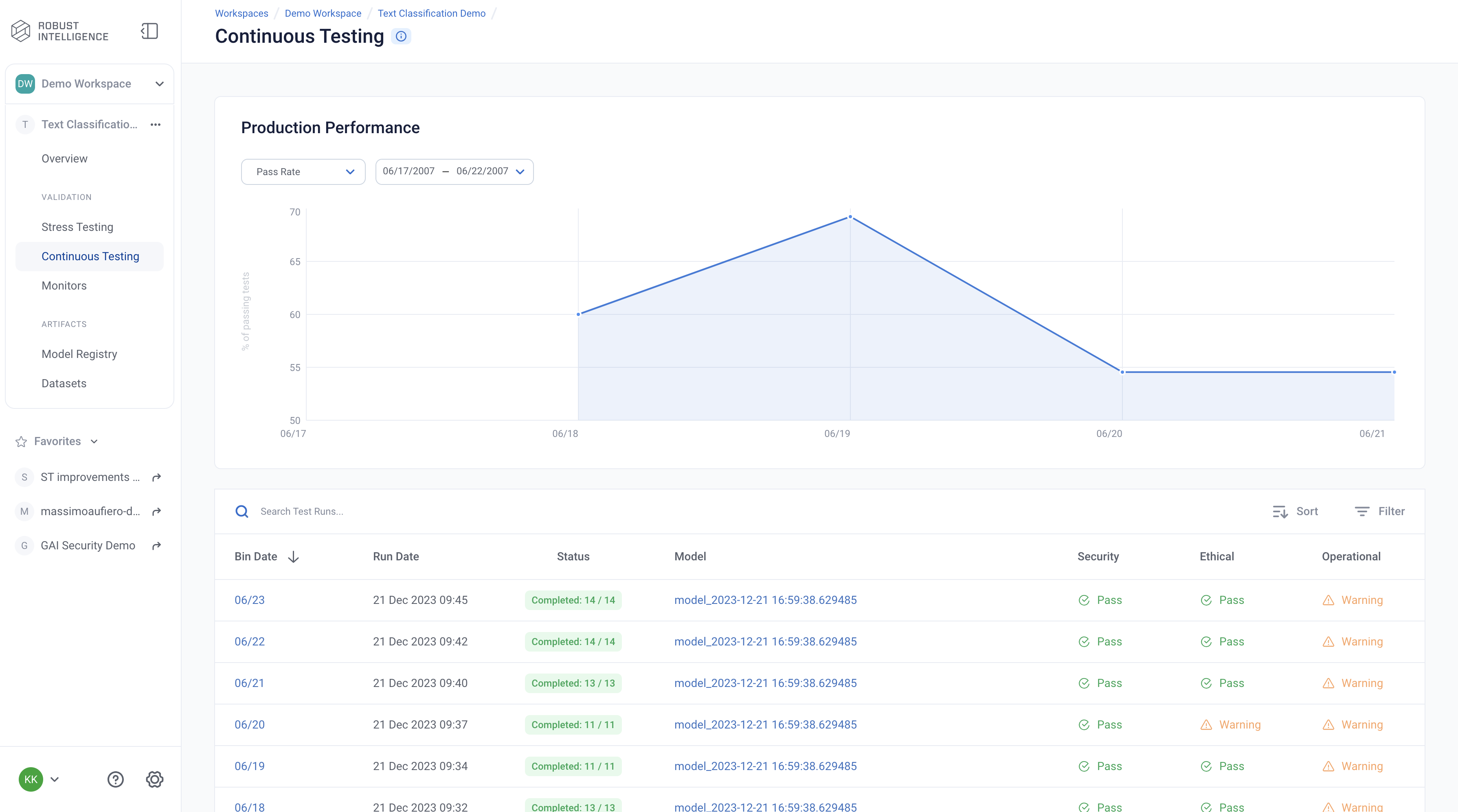
Task: Open the 06/23 bin date run
Action: 250,600
